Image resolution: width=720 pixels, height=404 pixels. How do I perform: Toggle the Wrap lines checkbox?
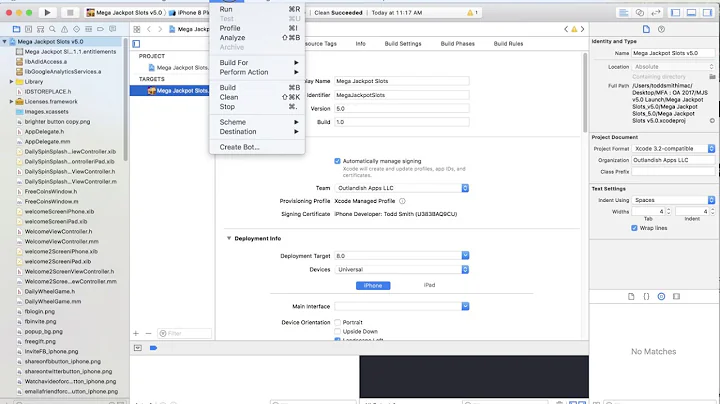coord(633,227)
